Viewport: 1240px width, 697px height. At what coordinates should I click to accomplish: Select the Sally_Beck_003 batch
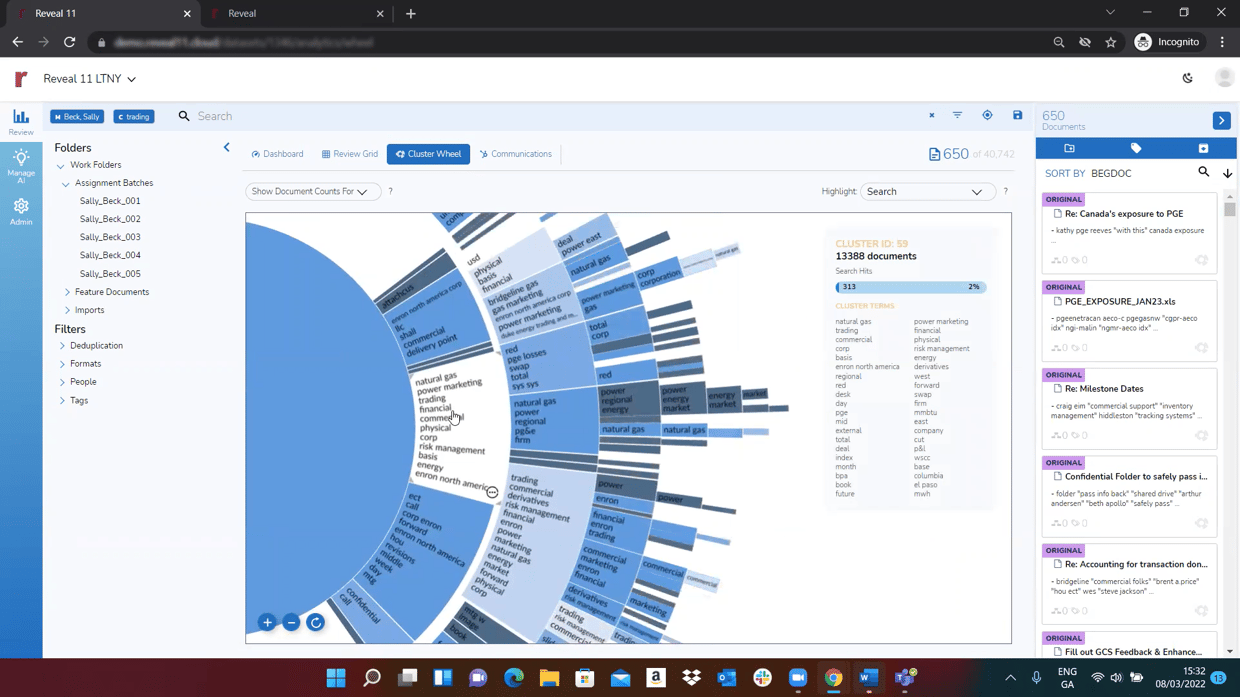(110, 237)
